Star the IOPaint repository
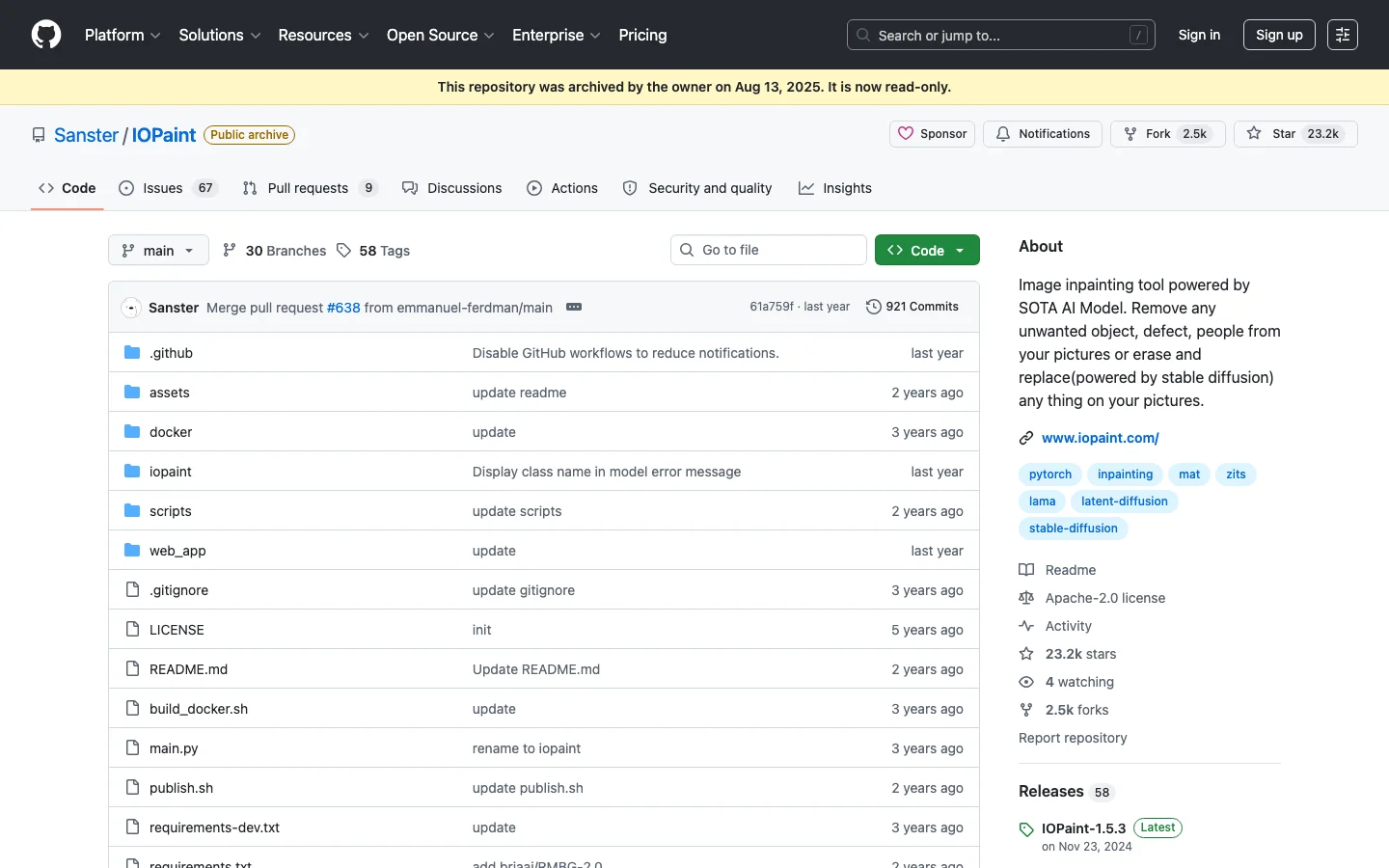The height and width of the screenshot is (868, 1389). click(x=1295, y=134)
